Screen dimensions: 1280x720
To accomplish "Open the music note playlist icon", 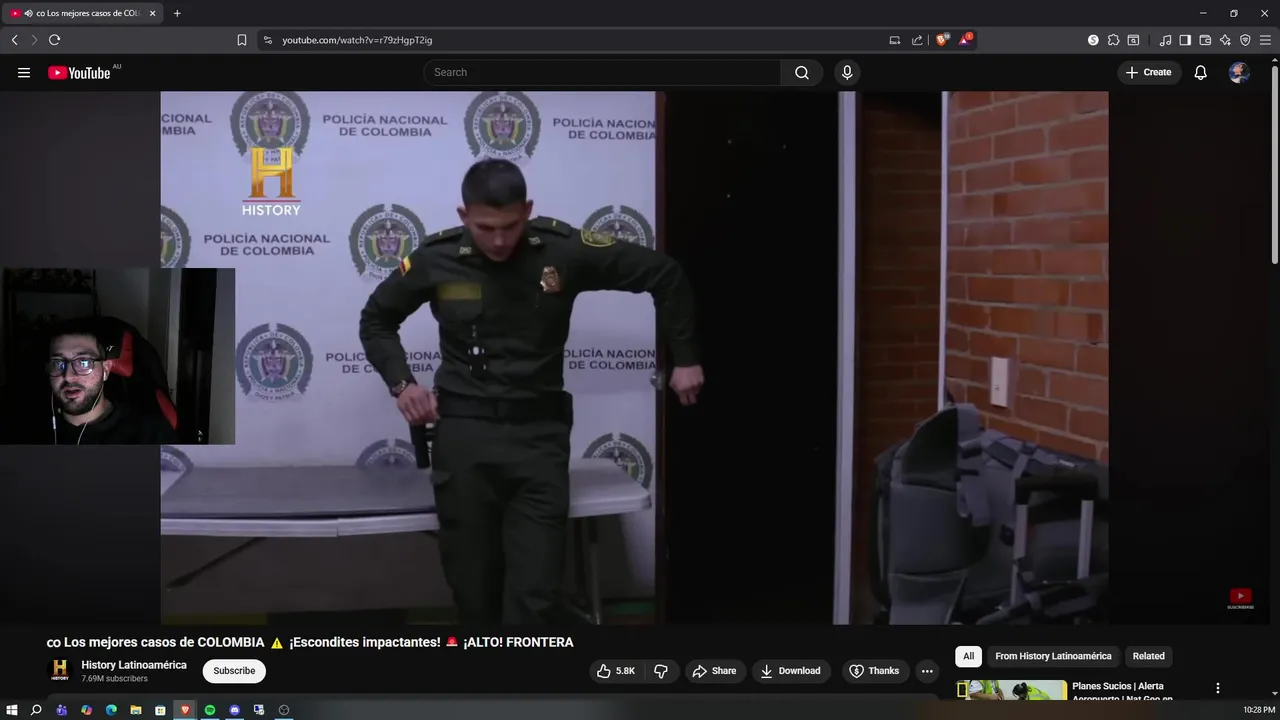I will (1165, 40).
